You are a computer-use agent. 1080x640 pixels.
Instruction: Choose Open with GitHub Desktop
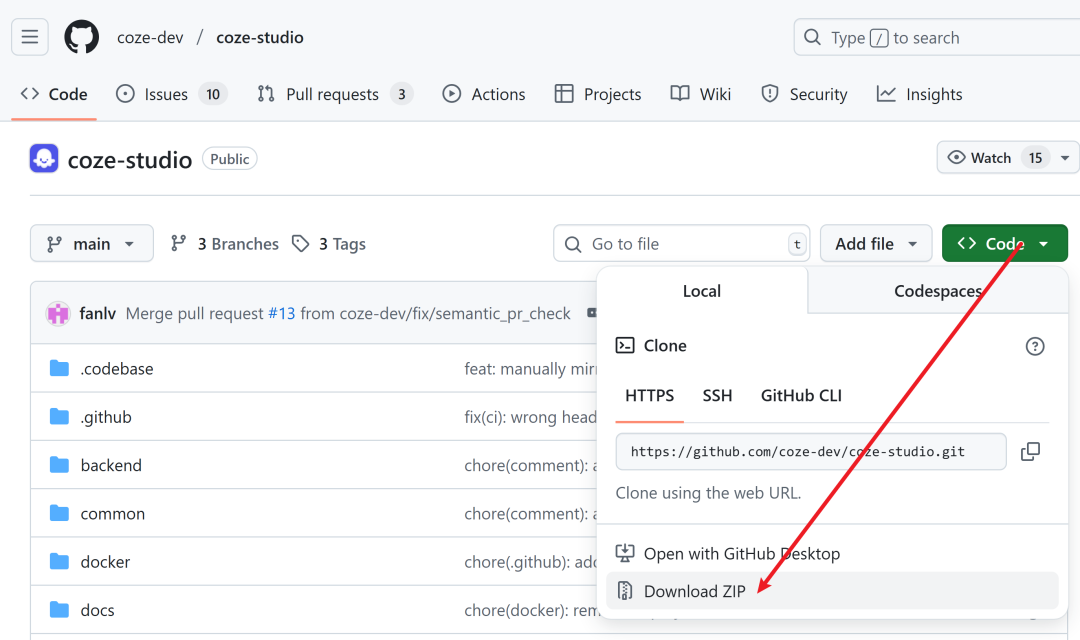click(x=832, y=553)
